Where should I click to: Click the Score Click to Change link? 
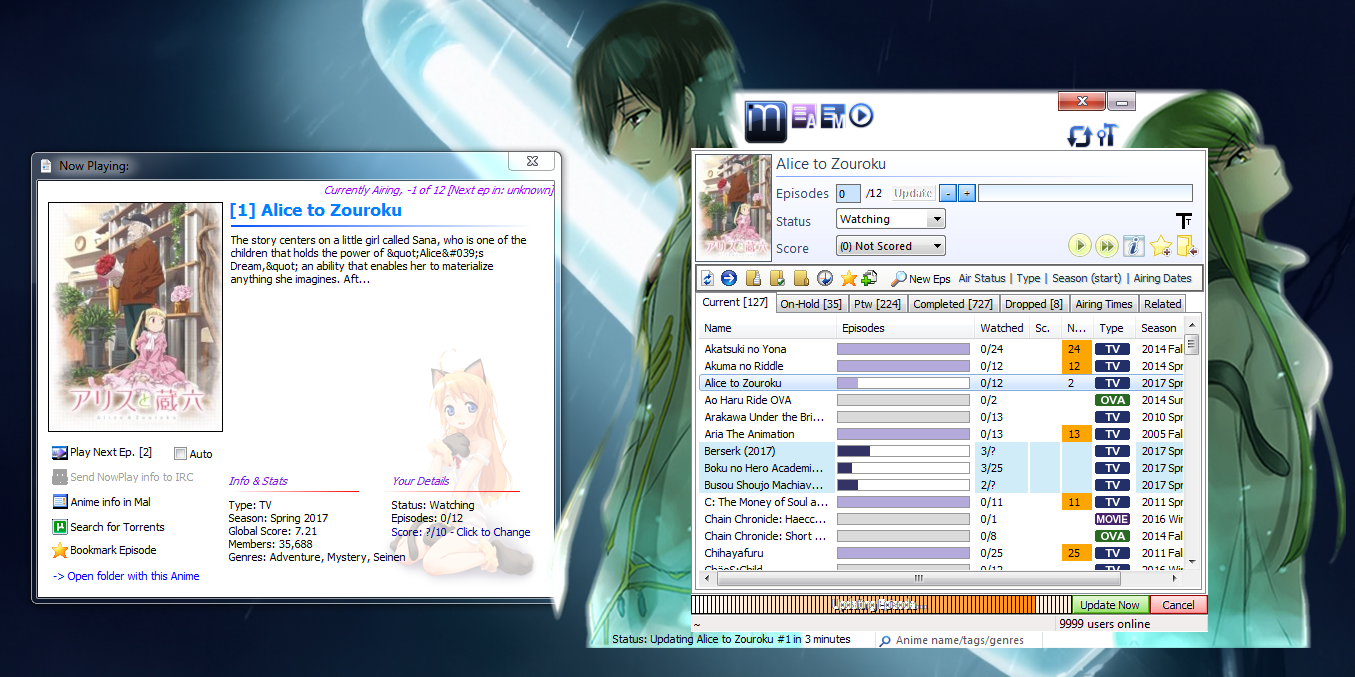(460, 532)
